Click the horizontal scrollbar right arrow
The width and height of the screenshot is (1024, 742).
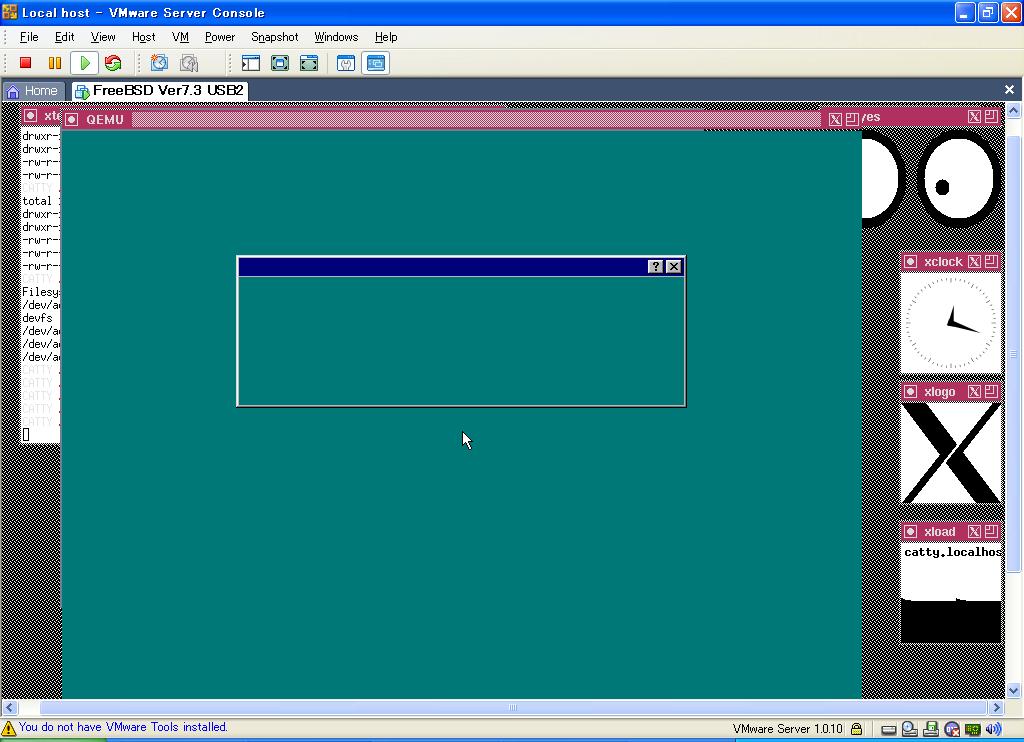point(997,707)
